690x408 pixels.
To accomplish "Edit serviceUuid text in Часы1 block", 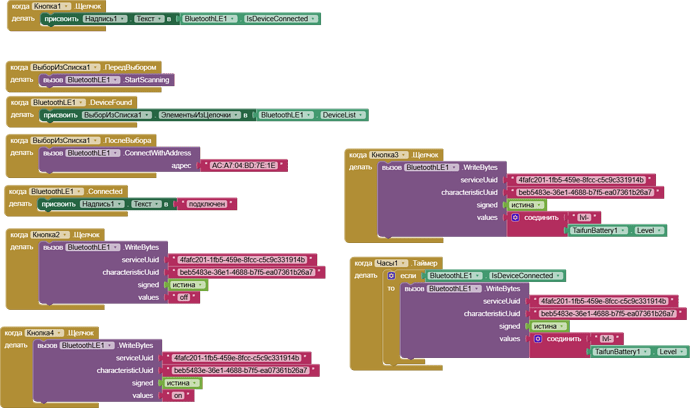I will pos(603,301).
